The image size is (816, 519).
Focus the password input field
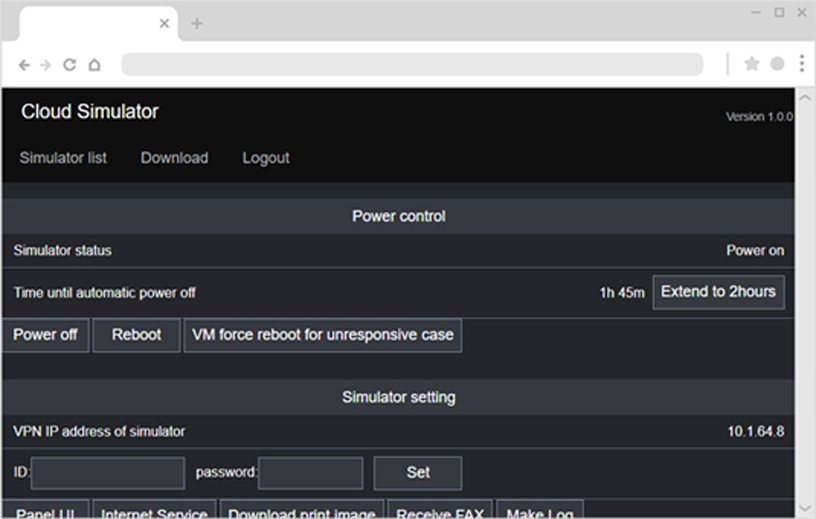click(310, 473)
